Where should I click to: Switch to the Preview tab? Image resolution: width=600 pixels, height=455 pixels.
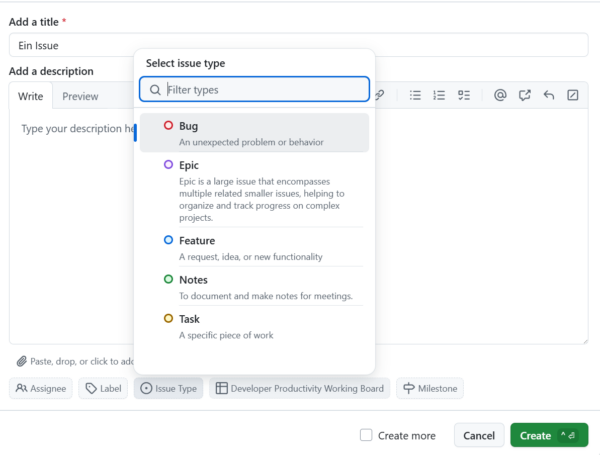coord(80,96)
